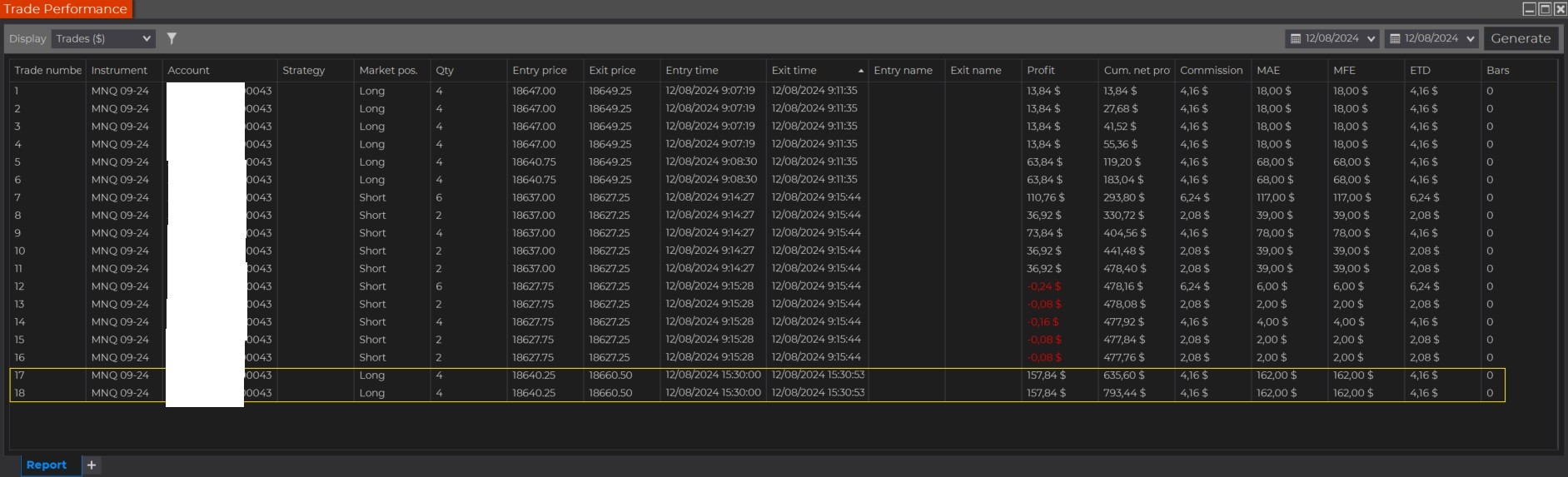The height and width of the screenshot is (477, 1568).
Task: Click profit 63,84 $ in trade 5
Action: (x=1044, y=162)
